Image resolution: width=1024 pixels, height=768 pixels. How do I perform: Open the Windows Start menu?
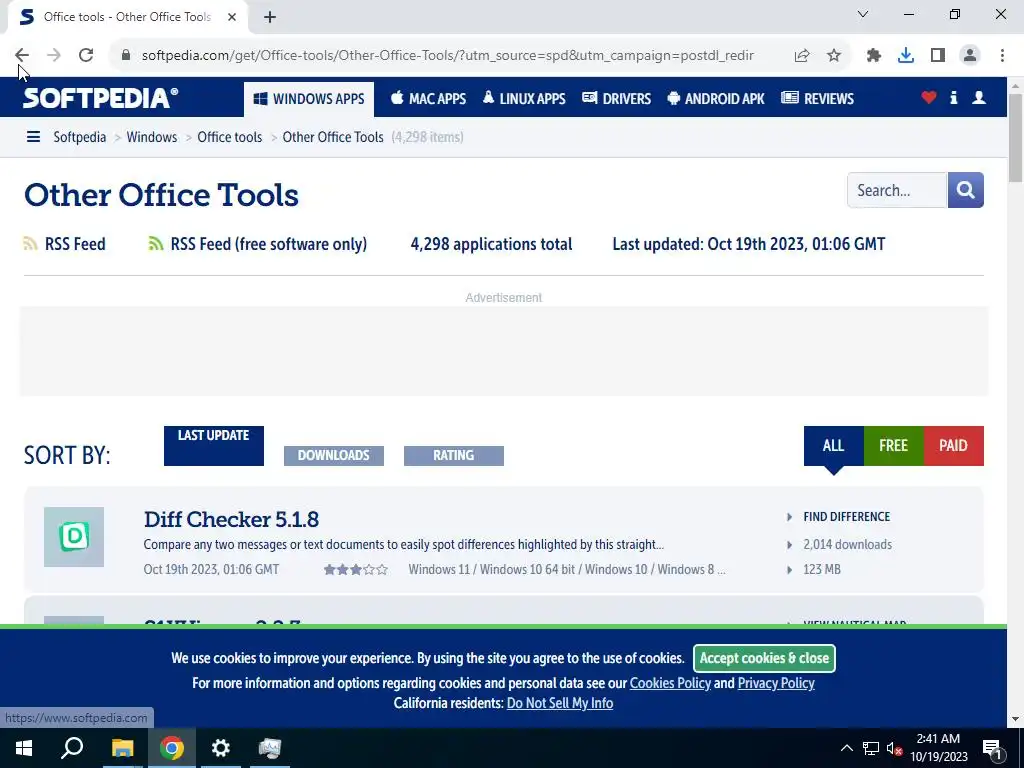(x=24, y=748)
